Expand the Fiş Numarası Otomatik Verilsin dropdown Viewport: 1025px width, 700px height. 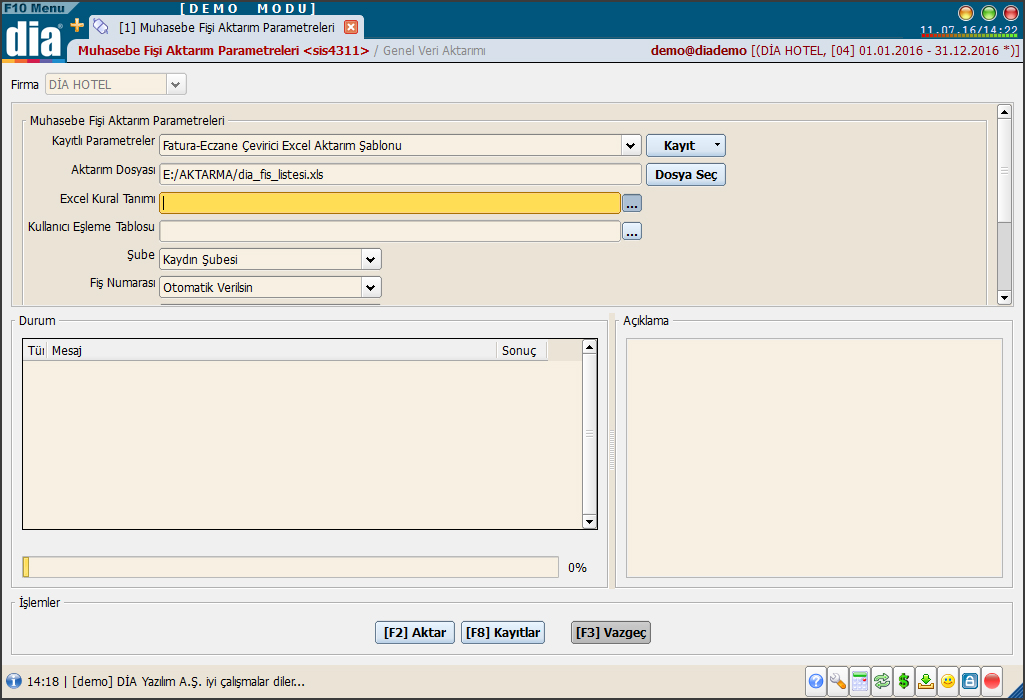tap(371, 288)
